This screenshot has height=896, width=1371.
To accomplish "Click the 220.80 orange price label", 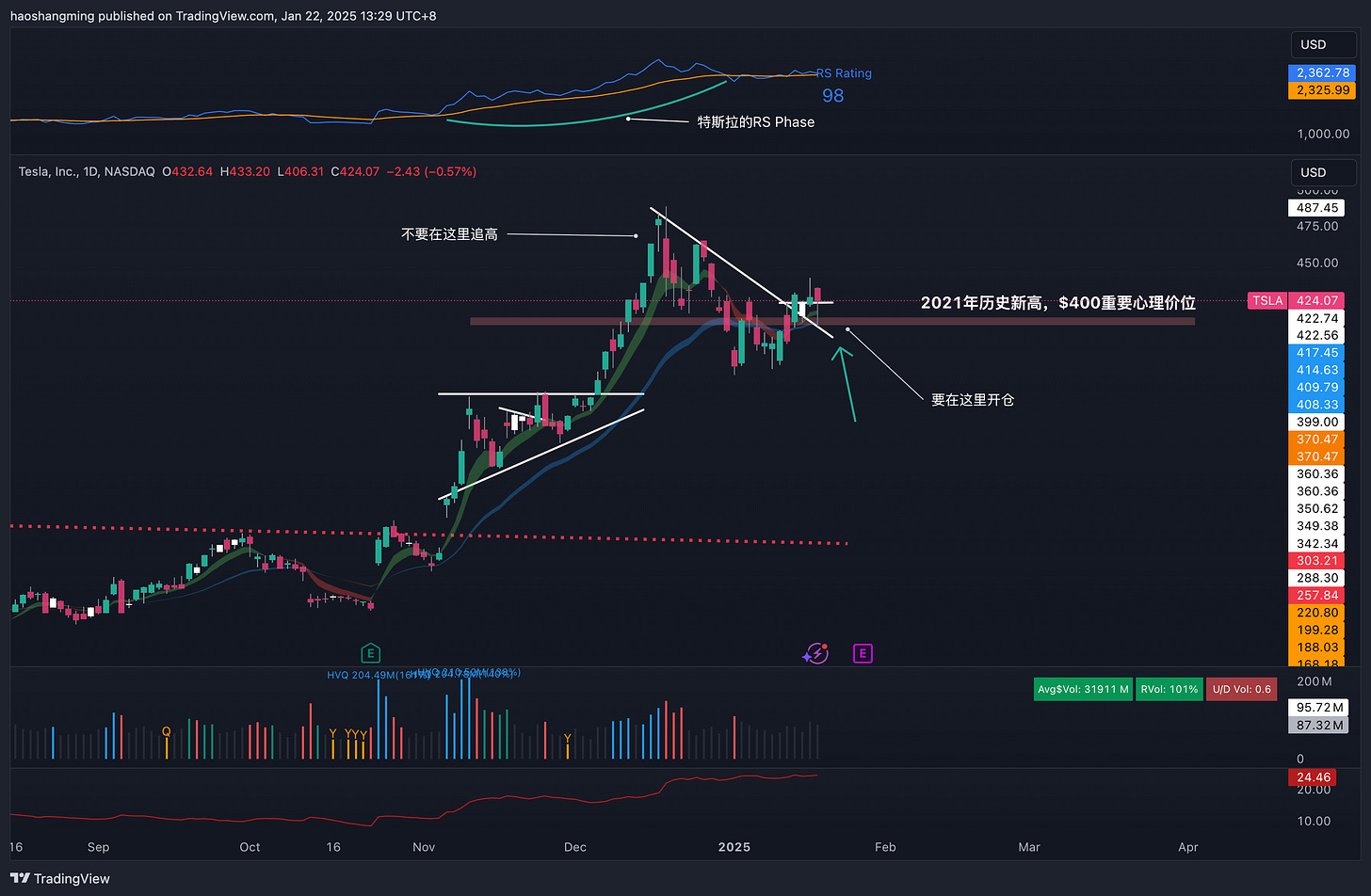I will 1316,613.
